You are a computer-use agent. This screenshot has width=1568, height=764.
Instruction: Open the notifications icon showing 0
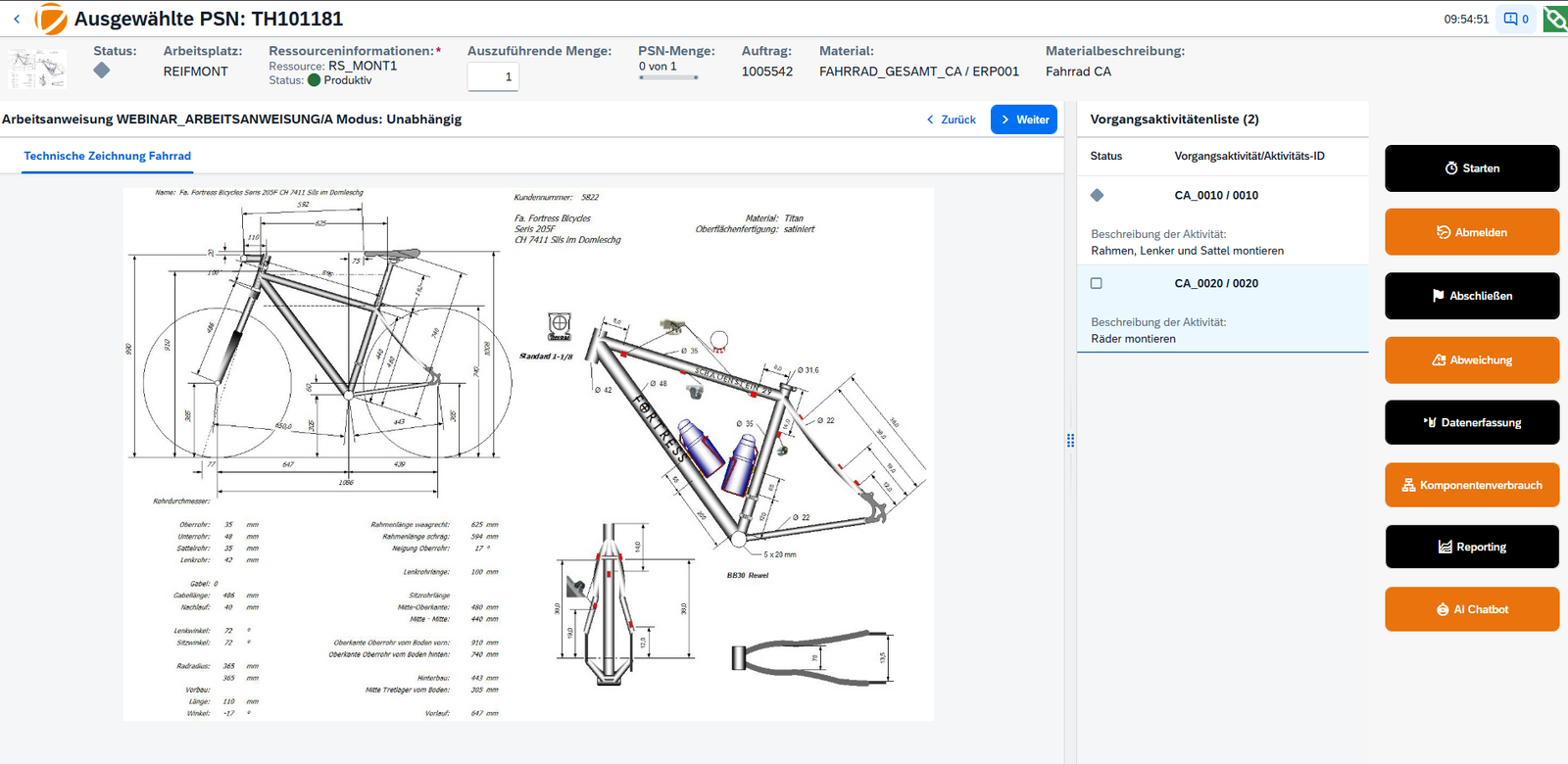1516,19
